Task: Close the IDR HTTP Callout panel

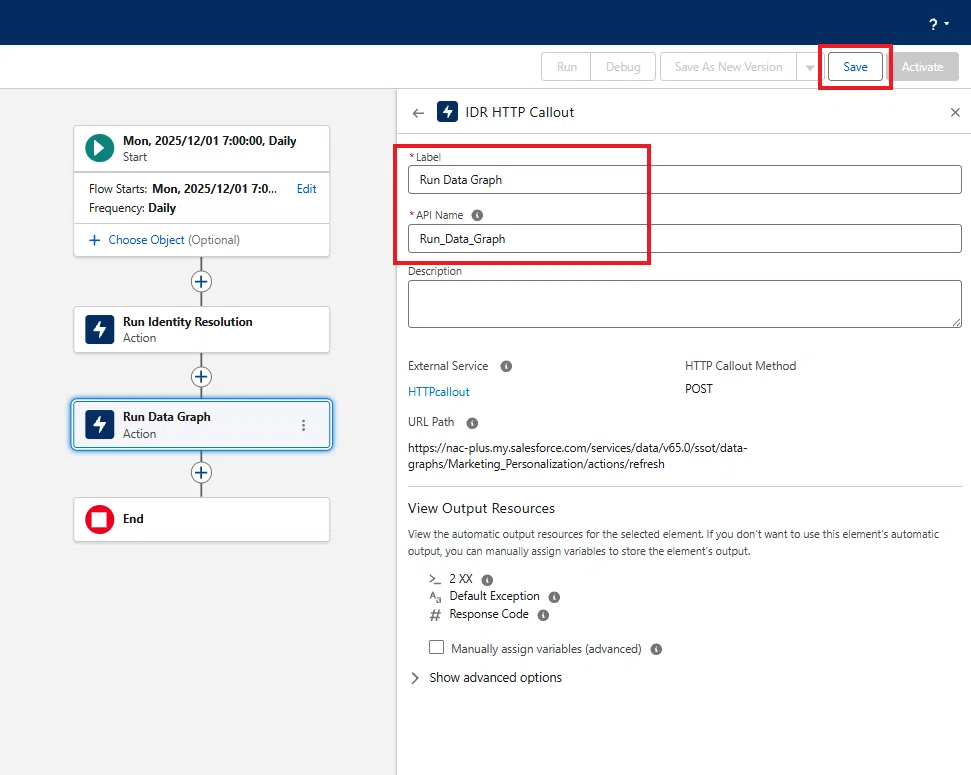Action: 955,112
